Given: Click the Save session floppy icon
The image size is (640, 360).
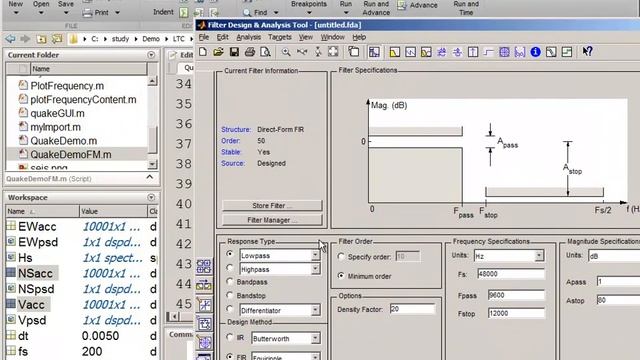Looking at the screenshot, I should (x=234, y=52).
